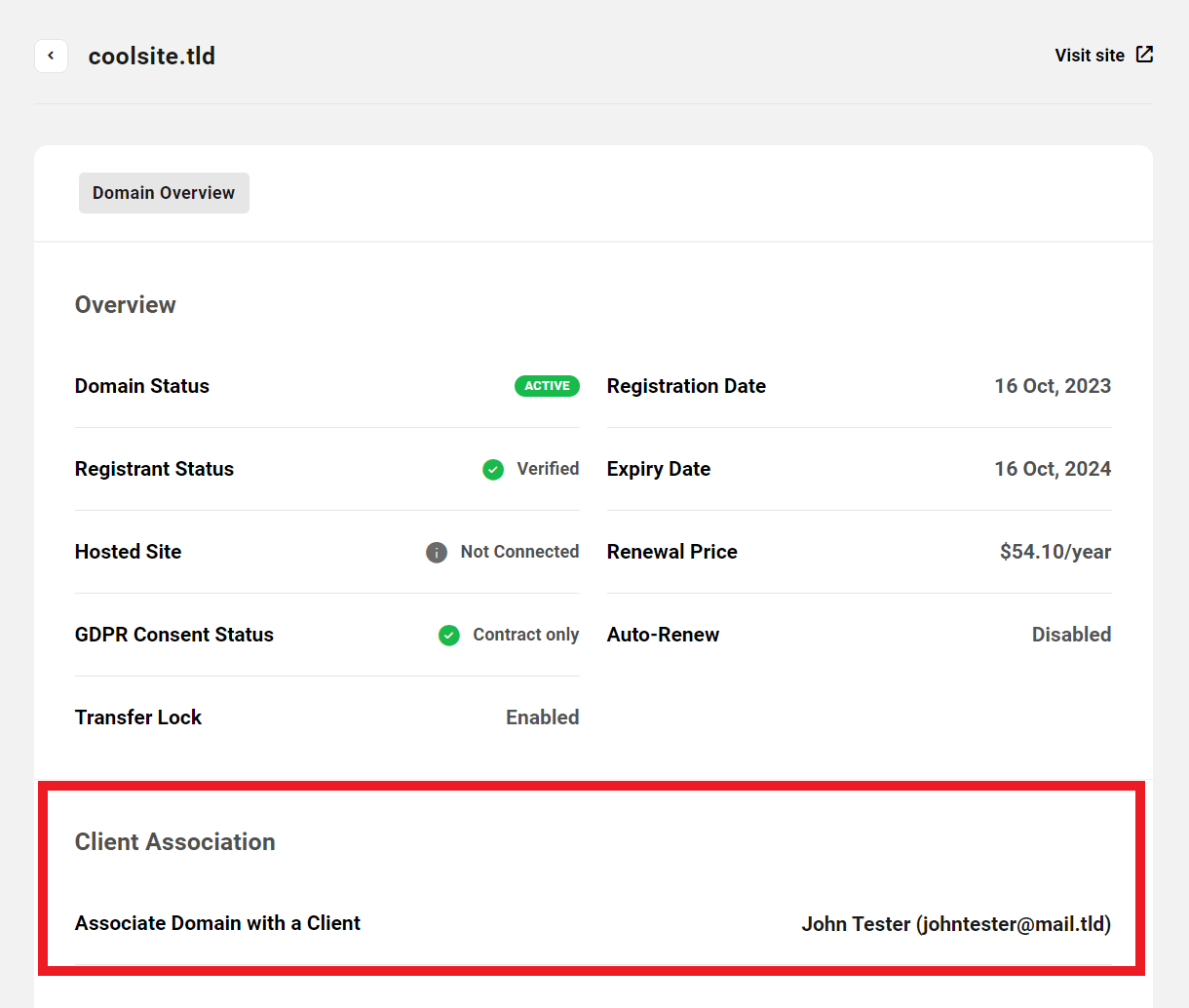
Task: Click the Verified status text
Action: [548, 469]
